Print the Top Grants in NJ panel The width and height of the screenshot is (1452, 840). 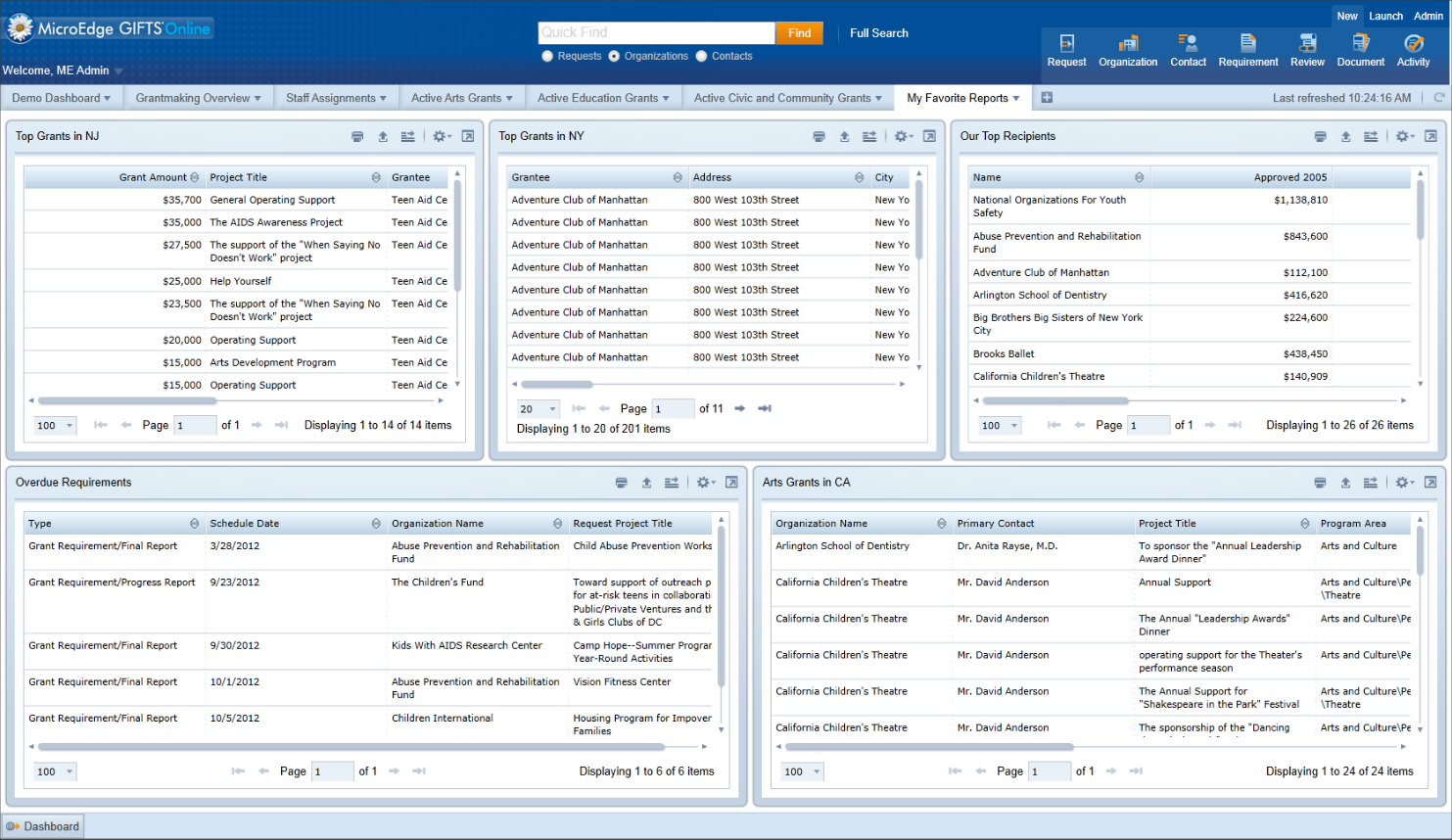tap(357, 137)
